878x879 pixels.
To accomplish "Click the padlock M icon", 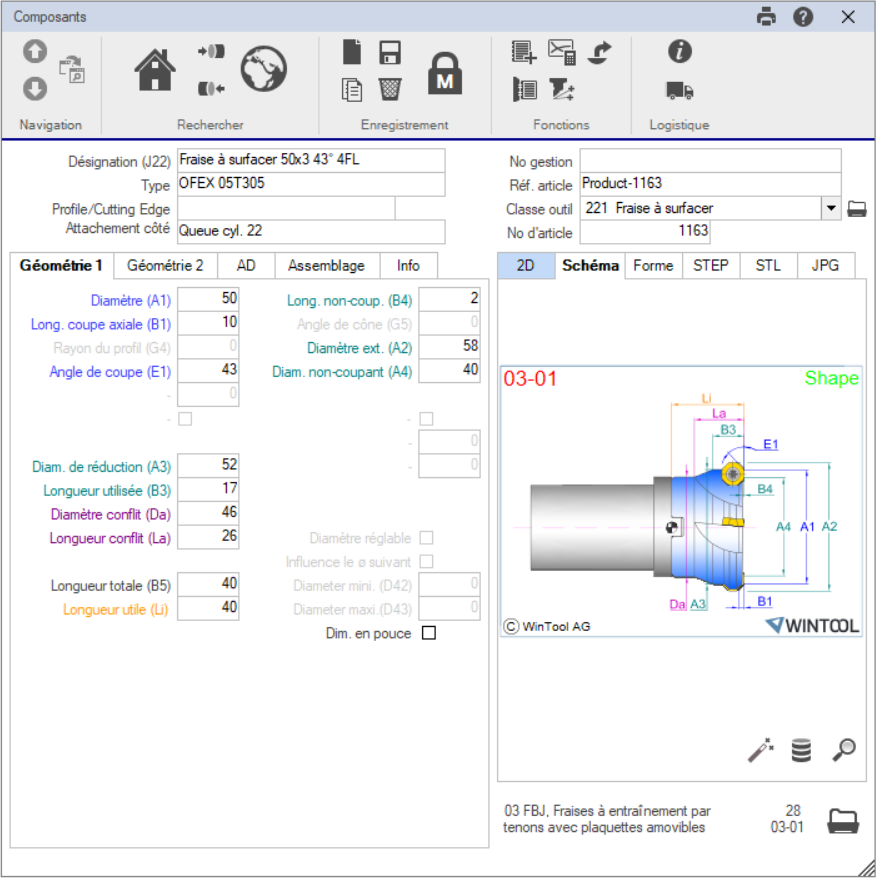I will click(445, 73).
